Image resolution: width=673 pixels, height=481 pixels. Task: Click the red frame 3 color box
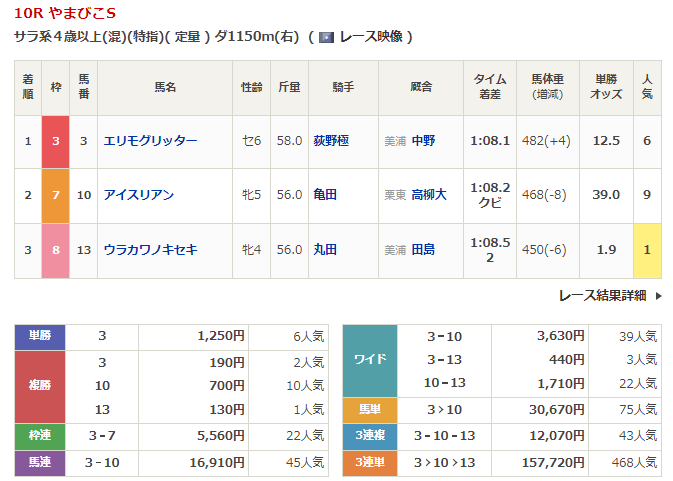[x=56, y=141]
